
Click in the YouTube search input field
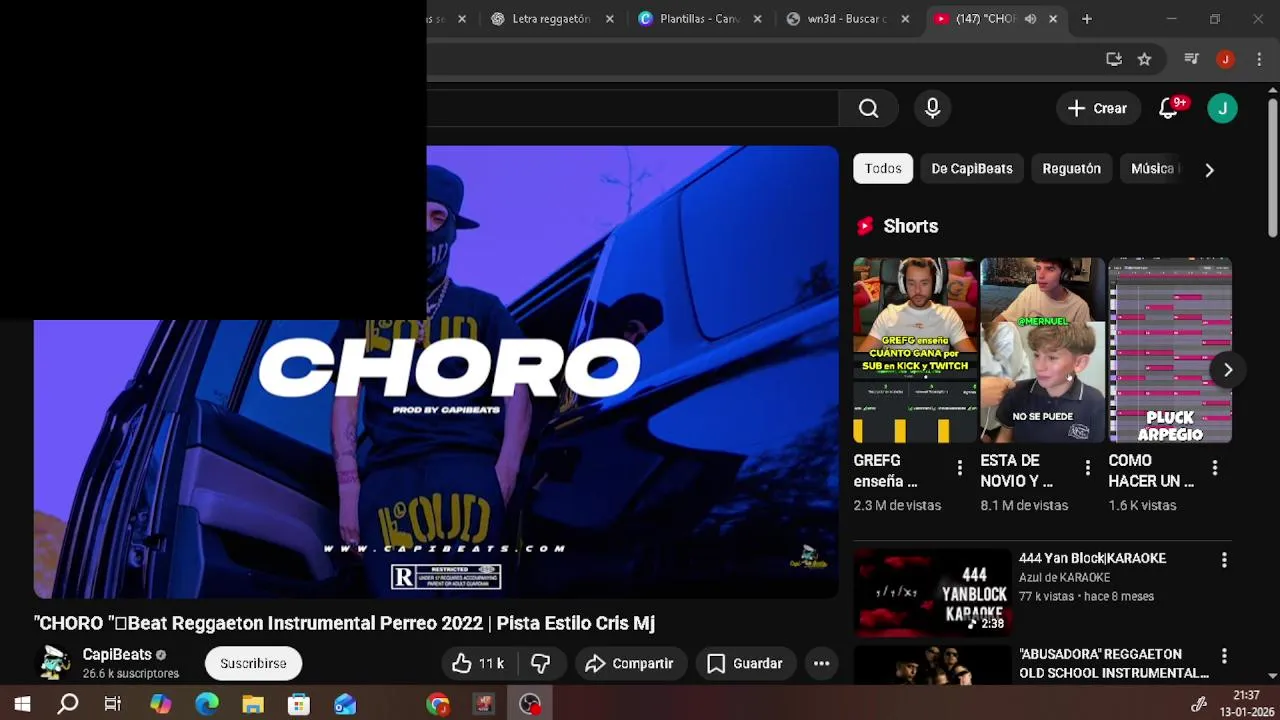[x=632, y=108]
